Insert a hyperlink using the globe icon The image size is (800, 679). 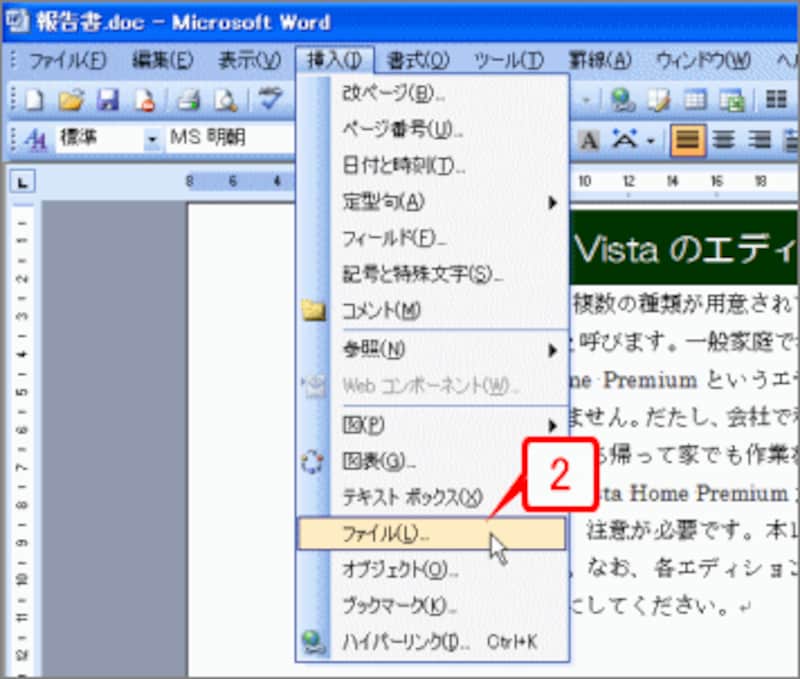pyautogui.click(x=620, y=100)
